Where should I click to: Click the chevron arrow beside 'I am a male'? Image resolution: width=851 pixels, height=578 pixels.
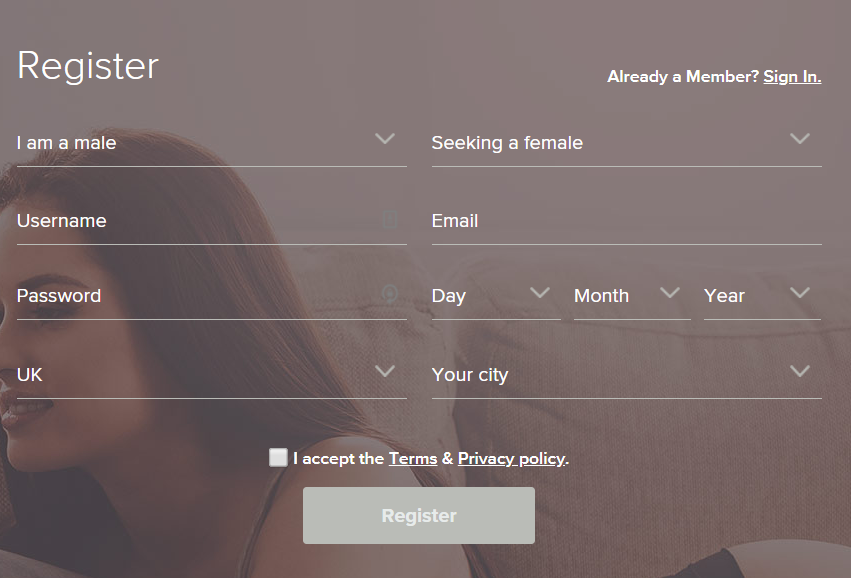pyautogui.click(x=385, y=138)
